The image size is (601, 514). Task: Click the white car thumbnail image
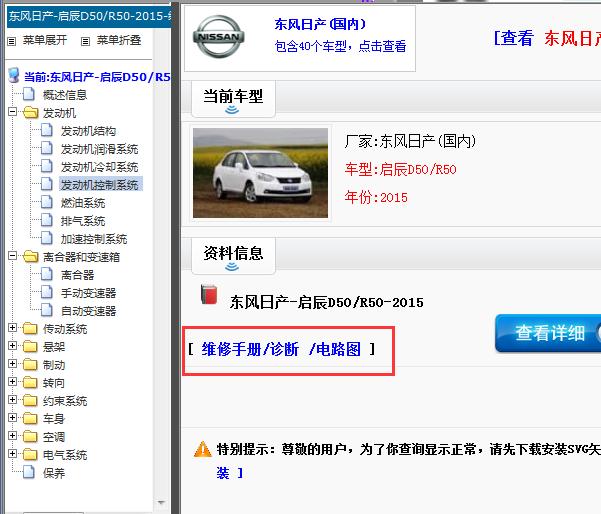[x=260, y=173]
